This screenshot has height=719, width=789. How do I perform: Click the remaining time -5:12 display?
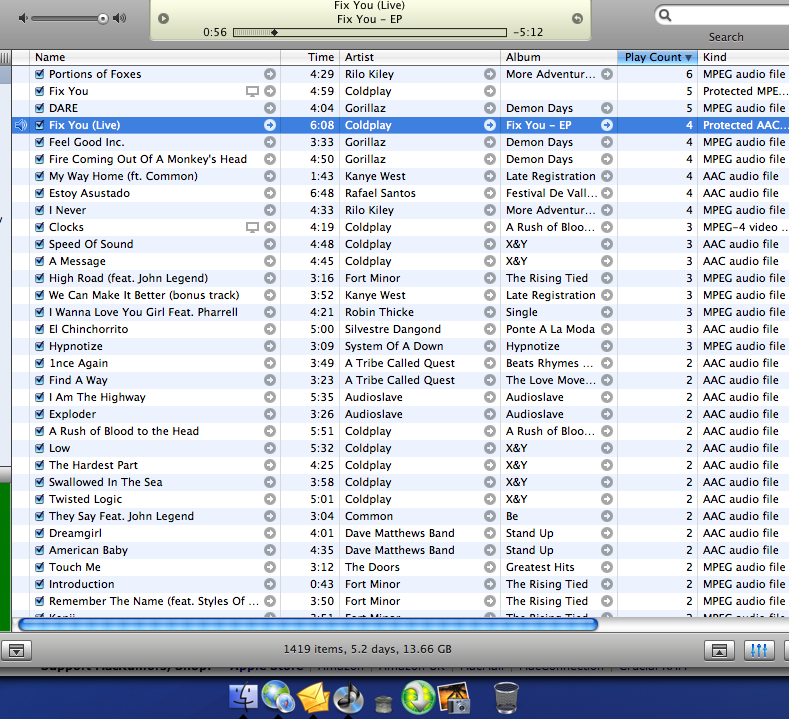[528, 33]
